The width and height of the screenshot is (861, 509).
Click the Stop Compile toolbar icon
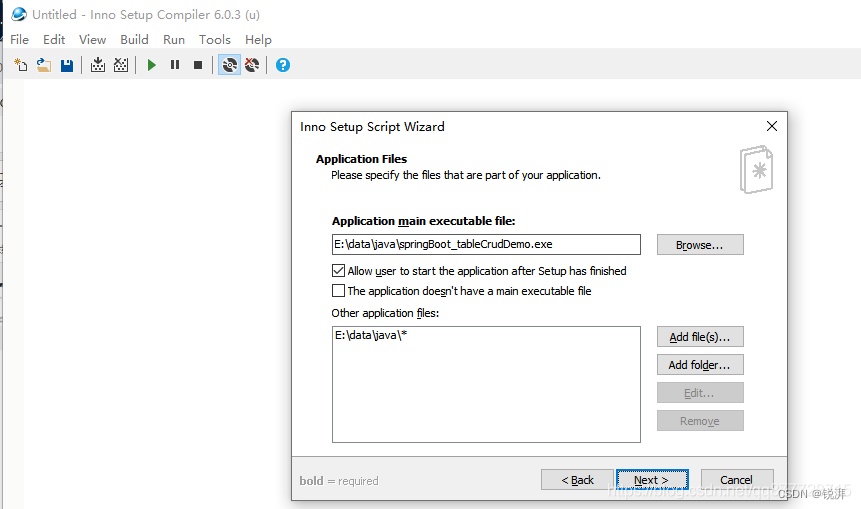(x=121, y=65)
